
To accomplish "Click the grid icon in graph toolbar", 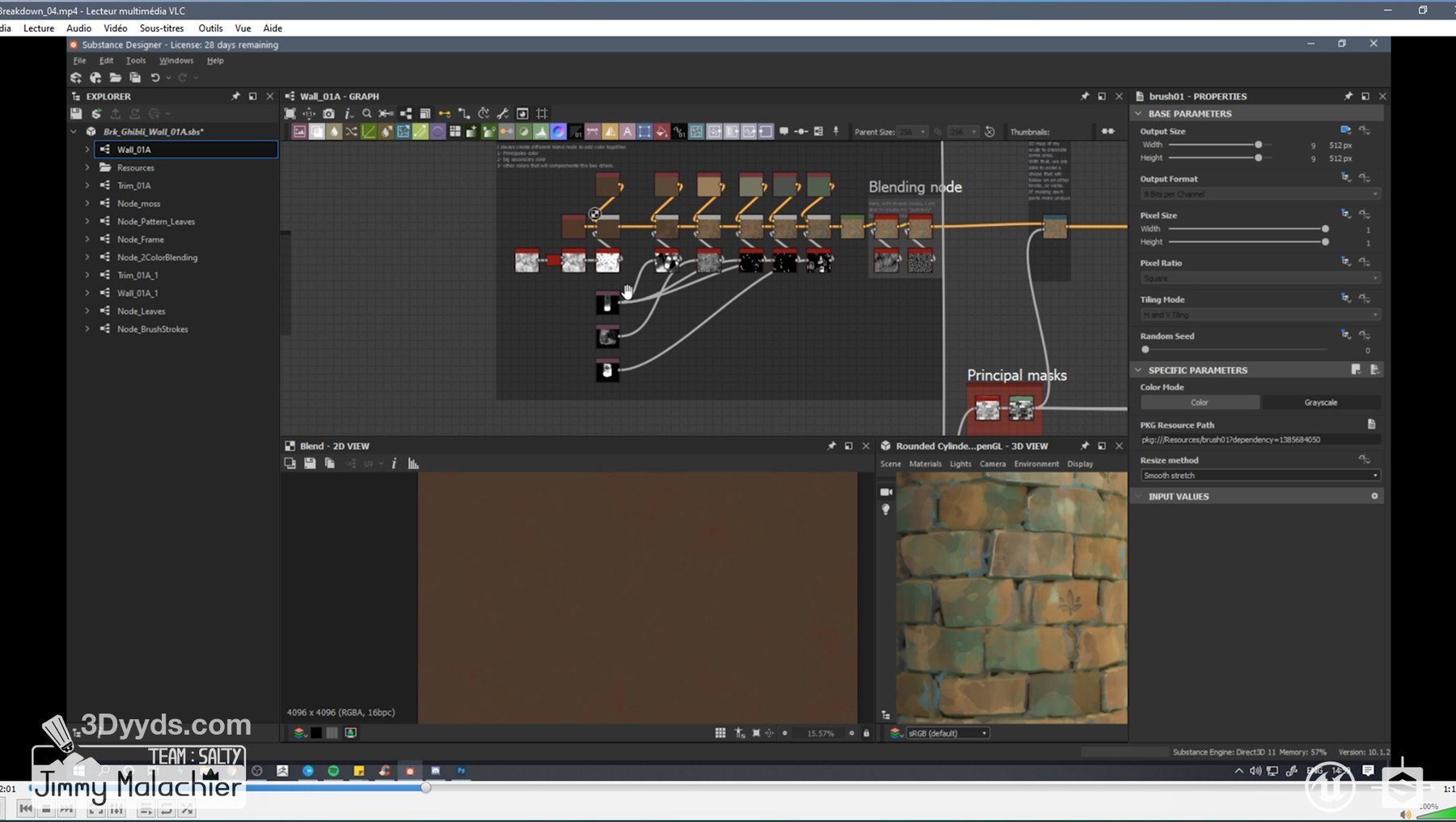I will (542, 114).
